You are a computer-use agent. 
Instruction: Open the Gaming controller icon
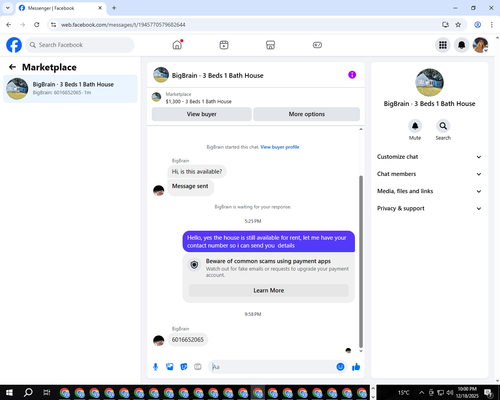coord(317,45)
